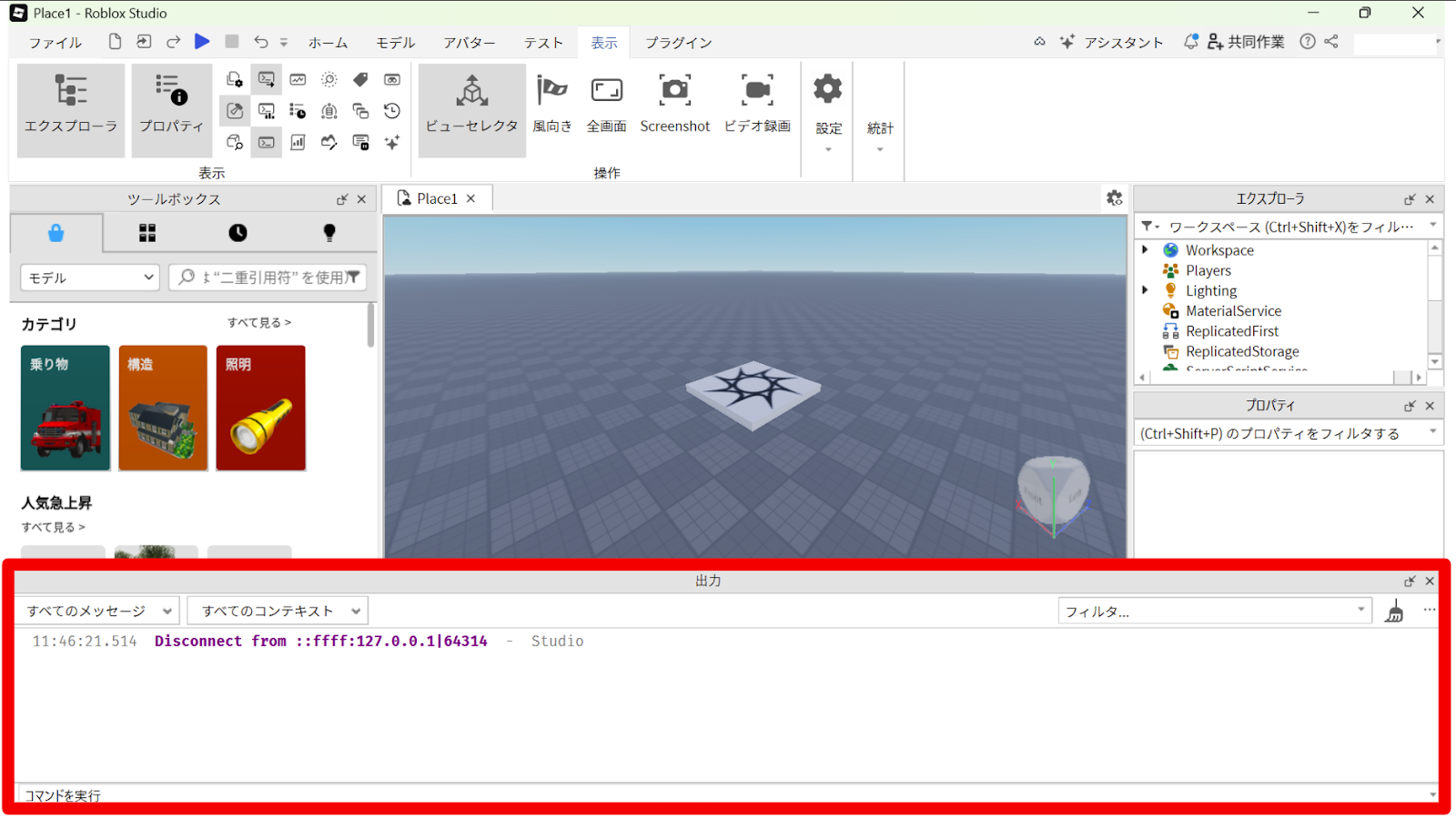Switch to the プラグイン ribbon tab
The height and width of the screenshot is (819, 1456).
point(678,43)
